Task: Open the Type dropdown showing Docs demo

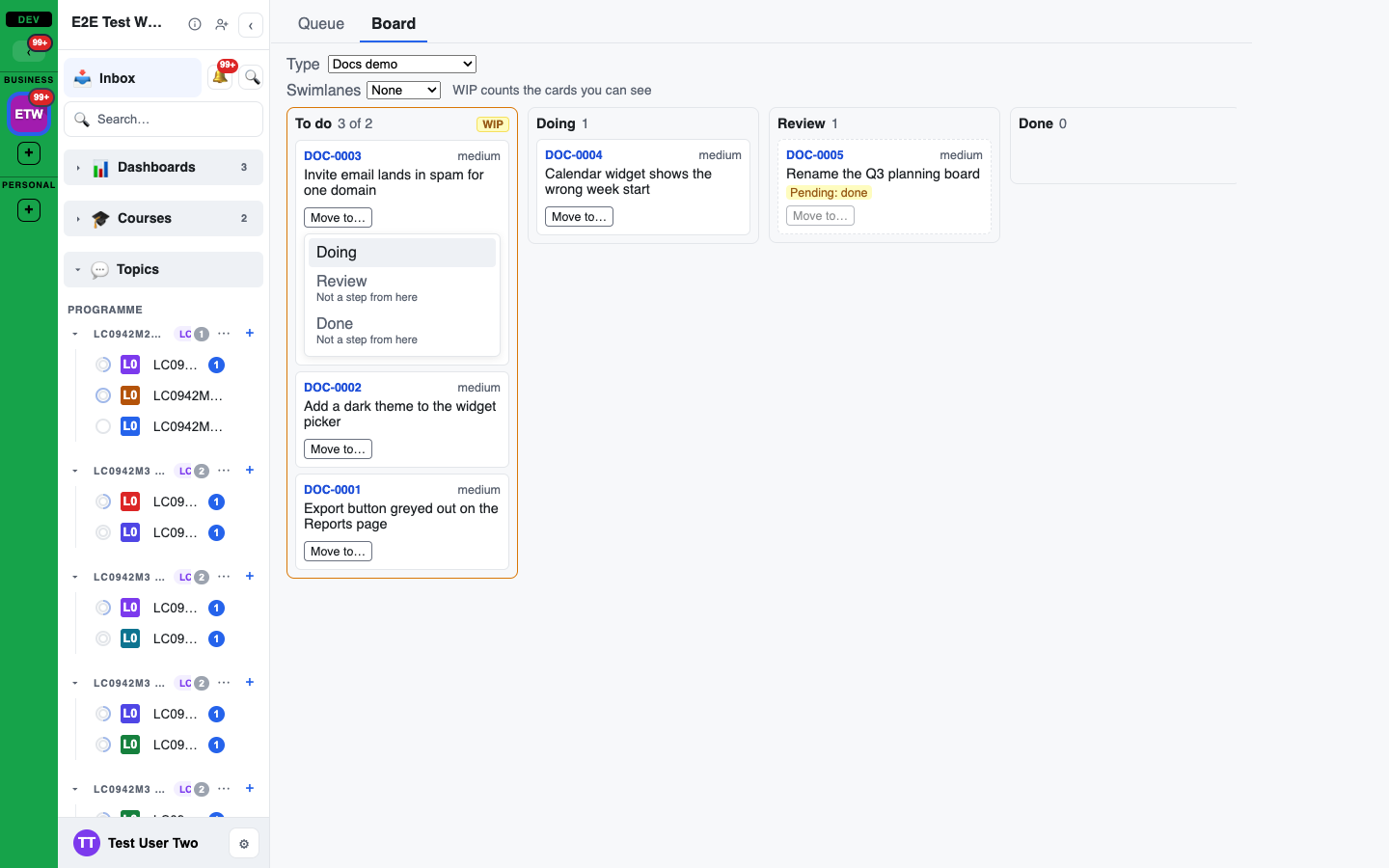Action: tap(402, 64)
